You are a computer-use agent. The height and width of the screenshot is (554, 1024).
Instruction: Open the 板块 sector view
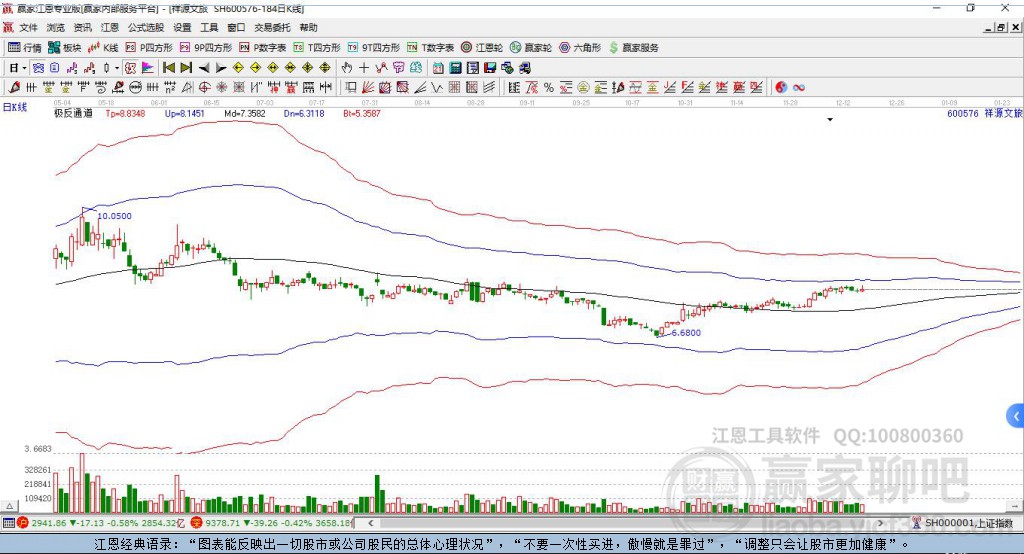[64, 48]
